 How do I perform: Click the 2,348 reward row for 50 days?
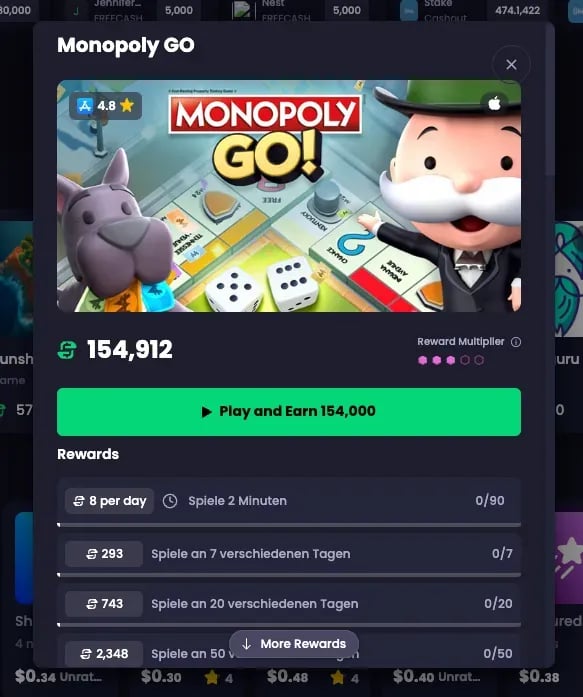[x=289, y=653]
